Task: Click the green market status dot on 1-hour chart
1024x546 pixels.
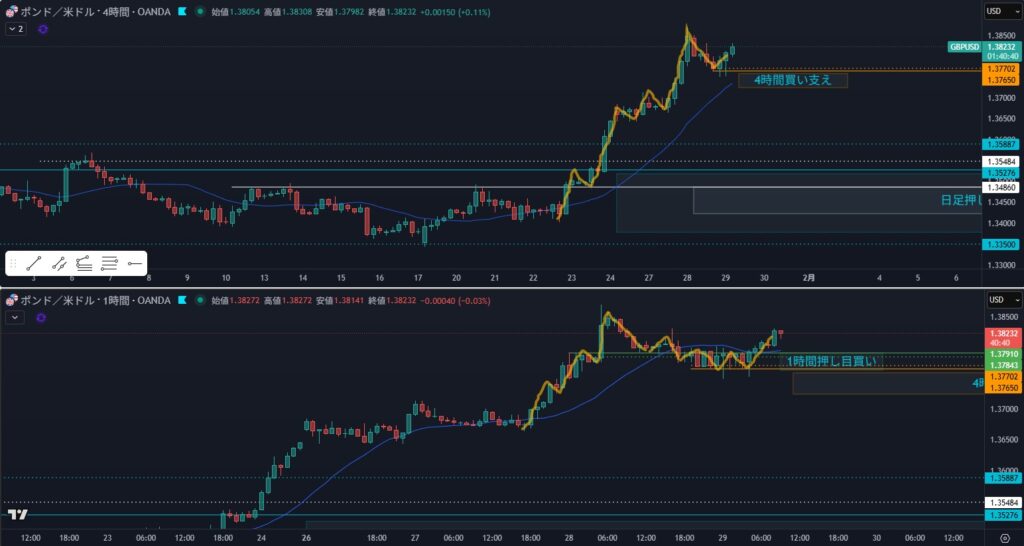Action: pos(201,299)
